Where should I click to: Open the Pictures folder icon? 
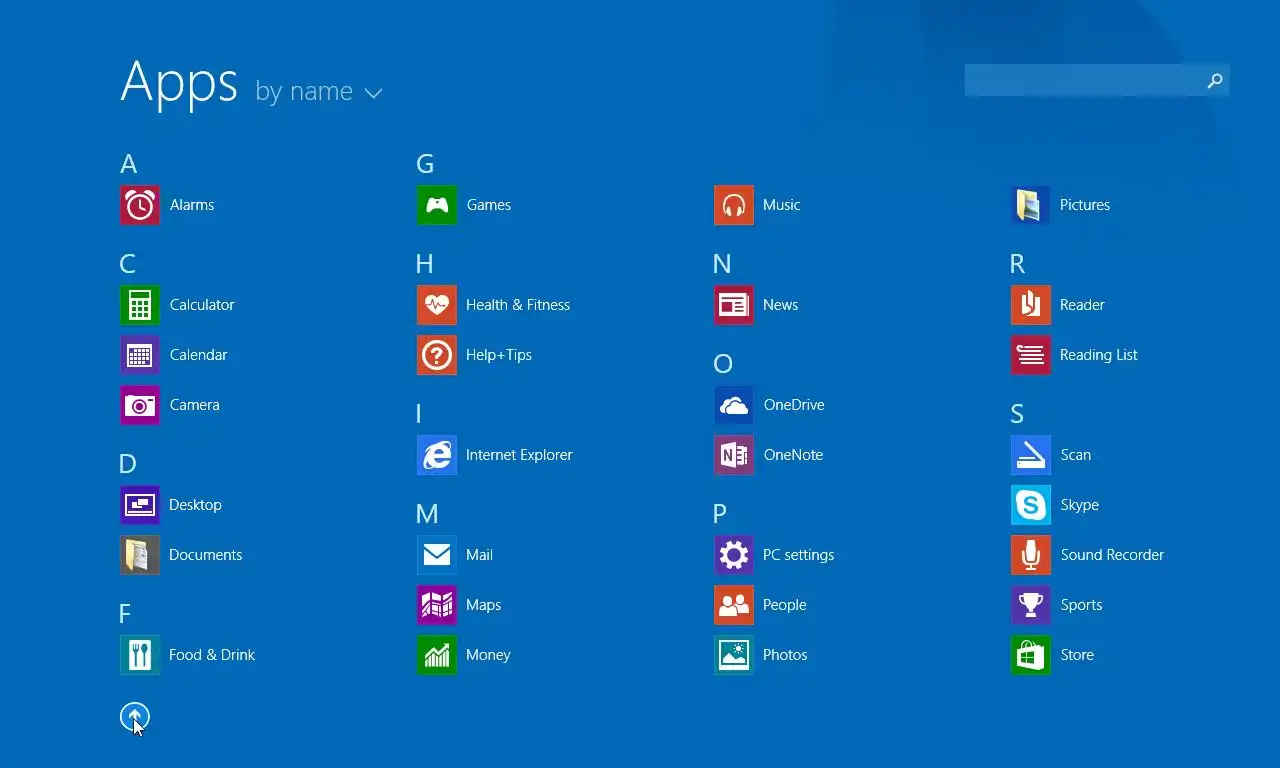coord(1031,205)
